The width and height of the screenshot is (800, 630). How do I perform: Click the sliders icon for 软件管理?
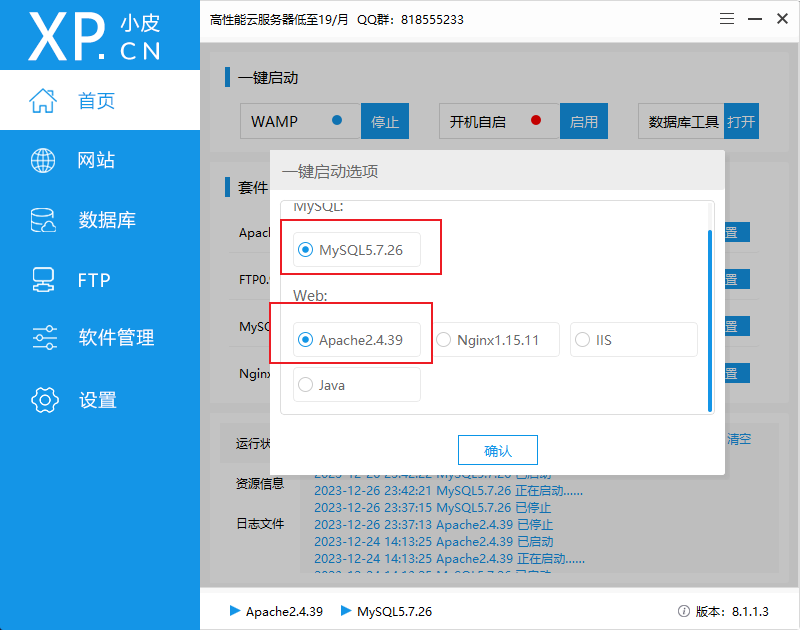44,337
